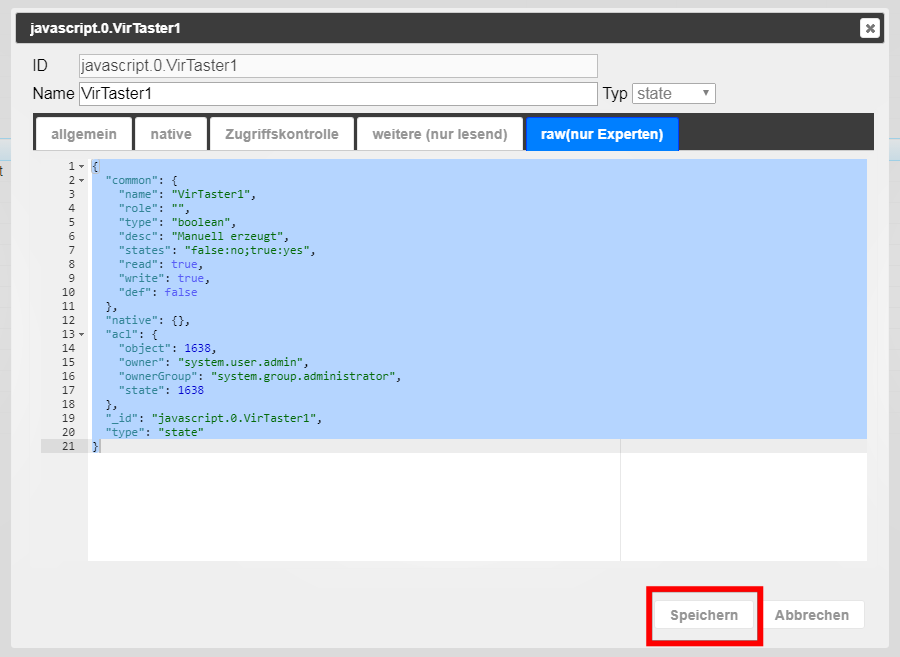Click the "_id": "javascript.0.VirTaster1" line
This screenshot has height=657, width=900.
click(x=214, y=418)
